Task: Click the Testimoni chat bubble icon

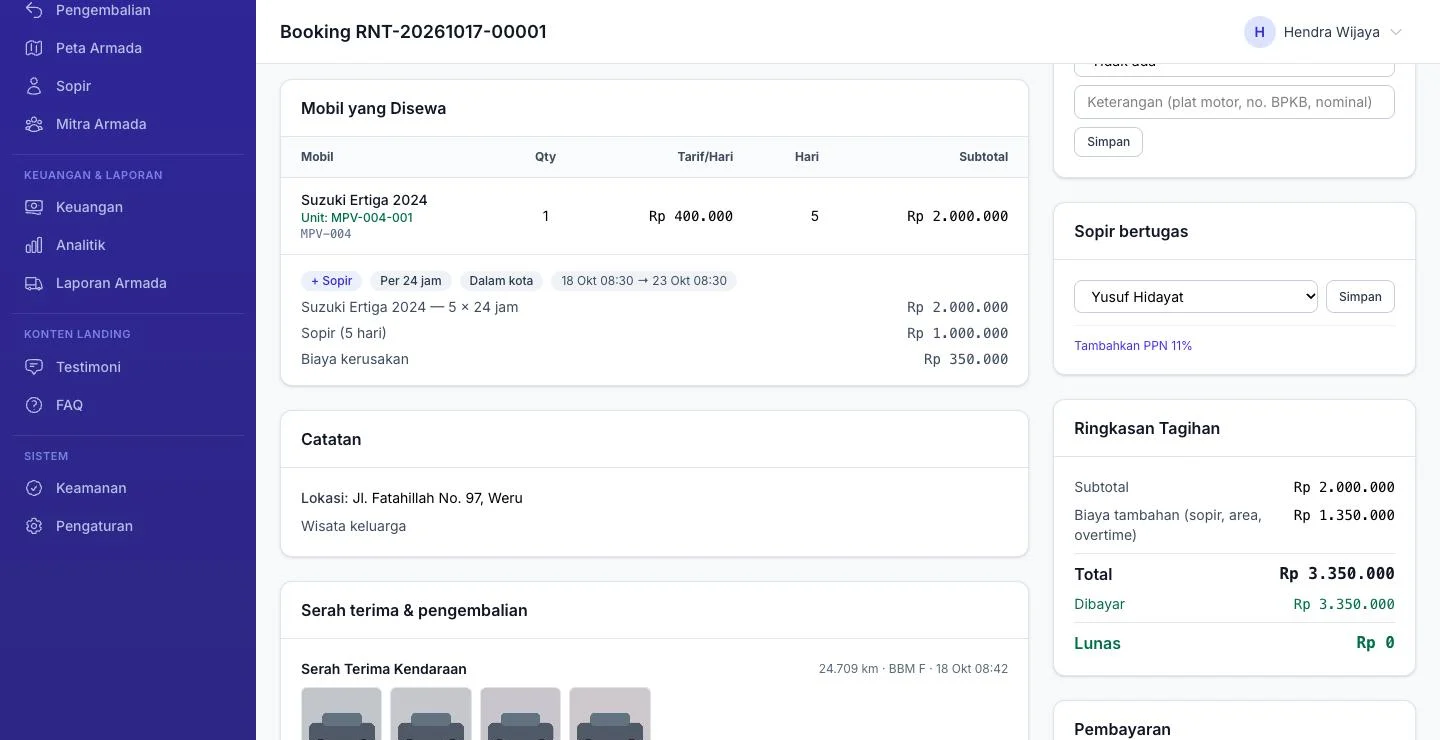Action: tap(34, 367)
